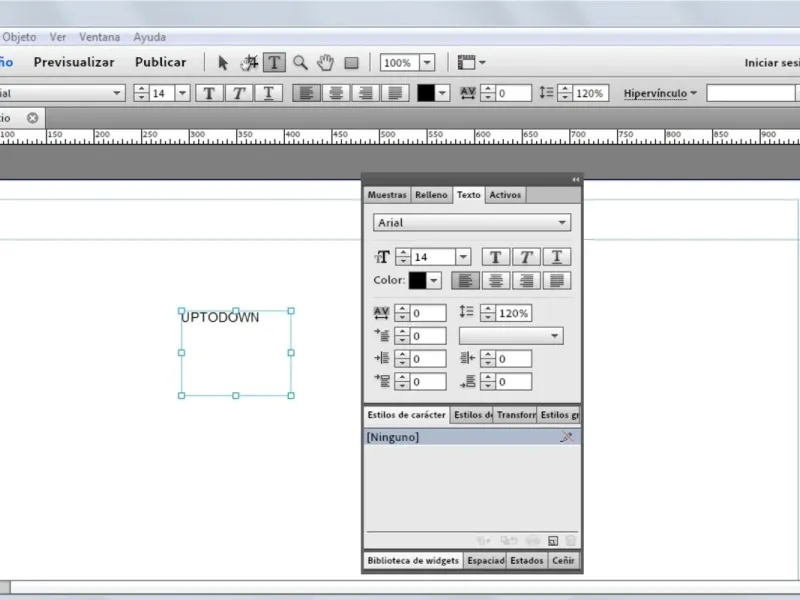The height and width of the screenshot is (600, 800).
Task: Close the document tab with the X
Action: pos(33,118)
